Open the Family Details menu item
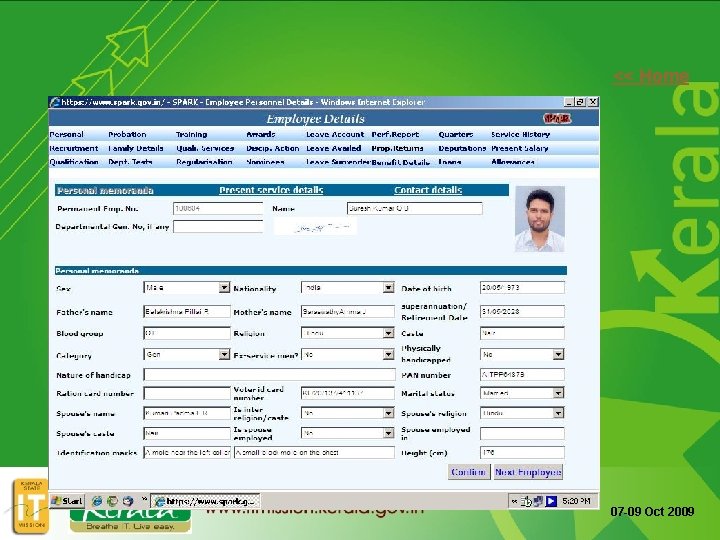The image size is (720, 540). click(136, 148)
